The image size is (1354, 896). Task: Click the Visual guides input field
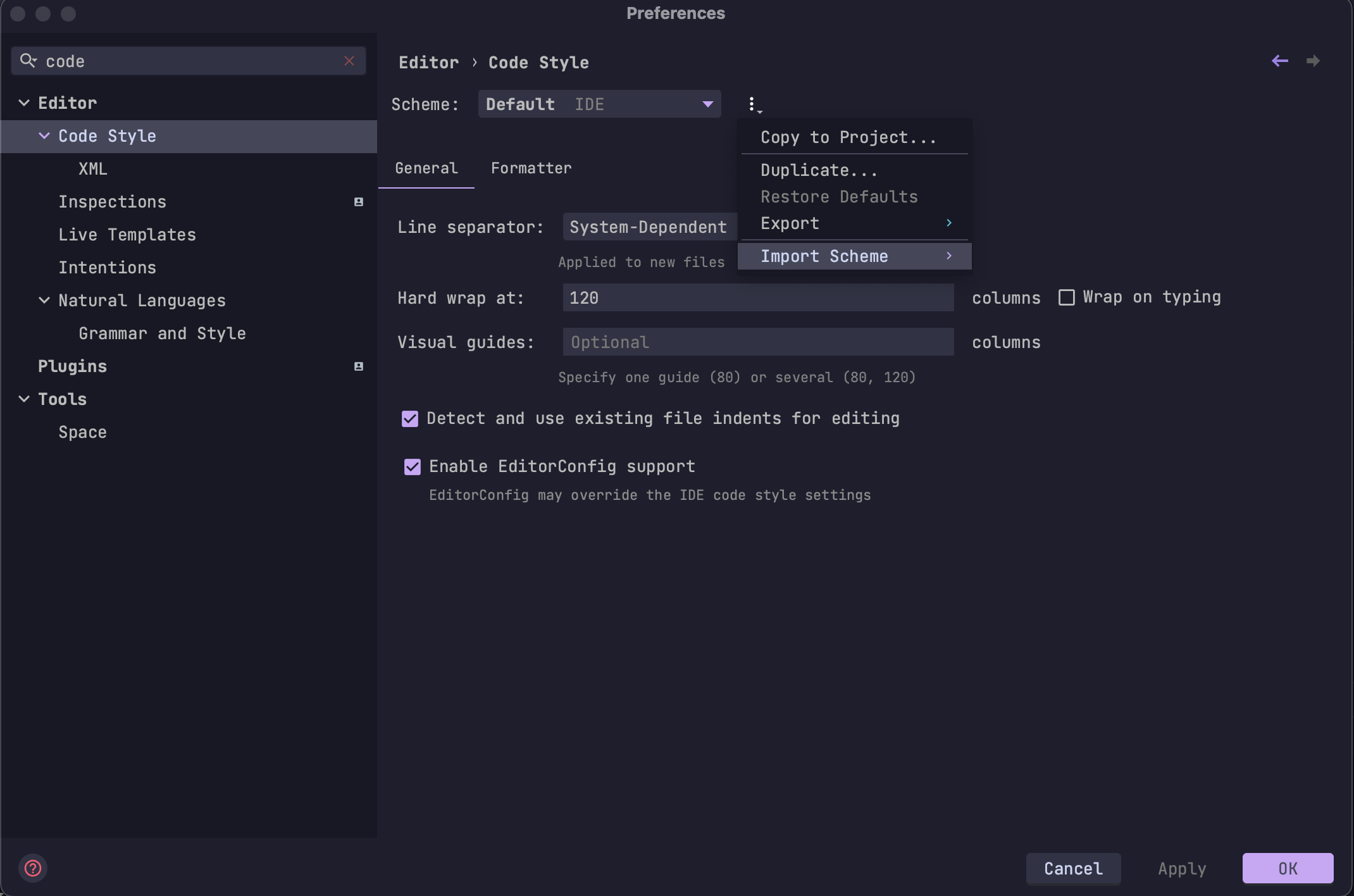click(x=758, y=342)
